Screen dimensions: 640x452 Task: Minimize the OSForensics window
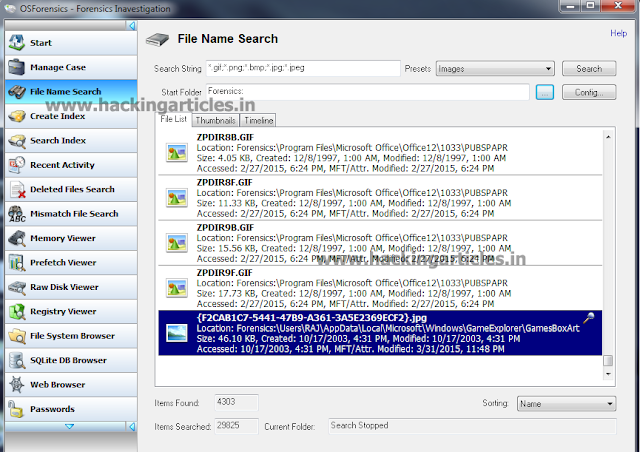point(570,6)
